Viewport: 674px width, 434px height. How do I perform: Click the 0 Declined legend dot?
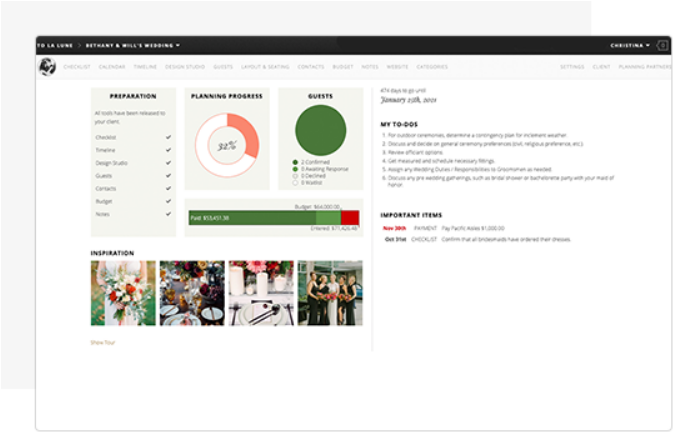click(295, 176)
